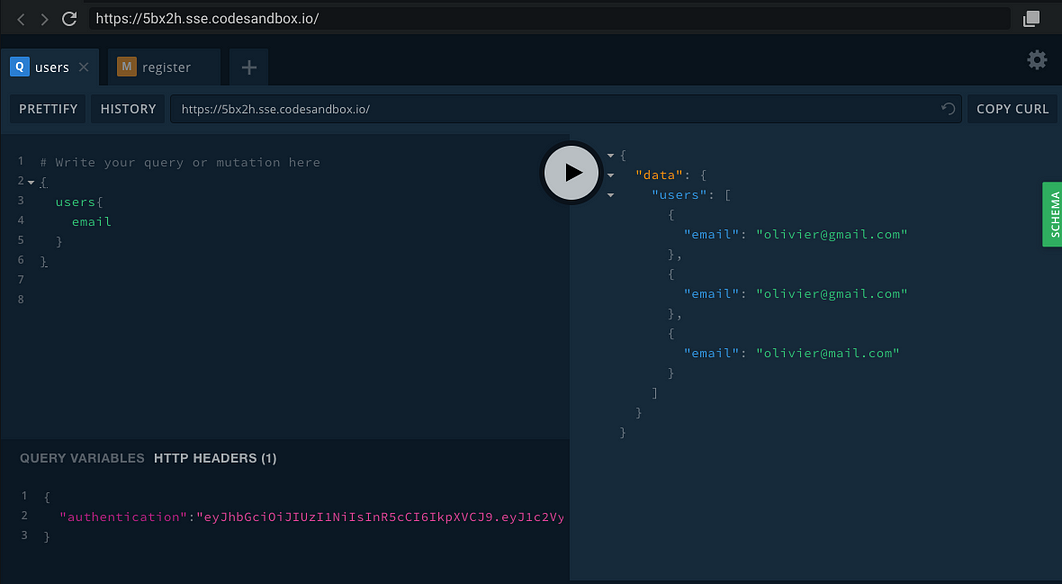Click the JWT token value in headers
1062x584 pixels.
coord(380,517)
